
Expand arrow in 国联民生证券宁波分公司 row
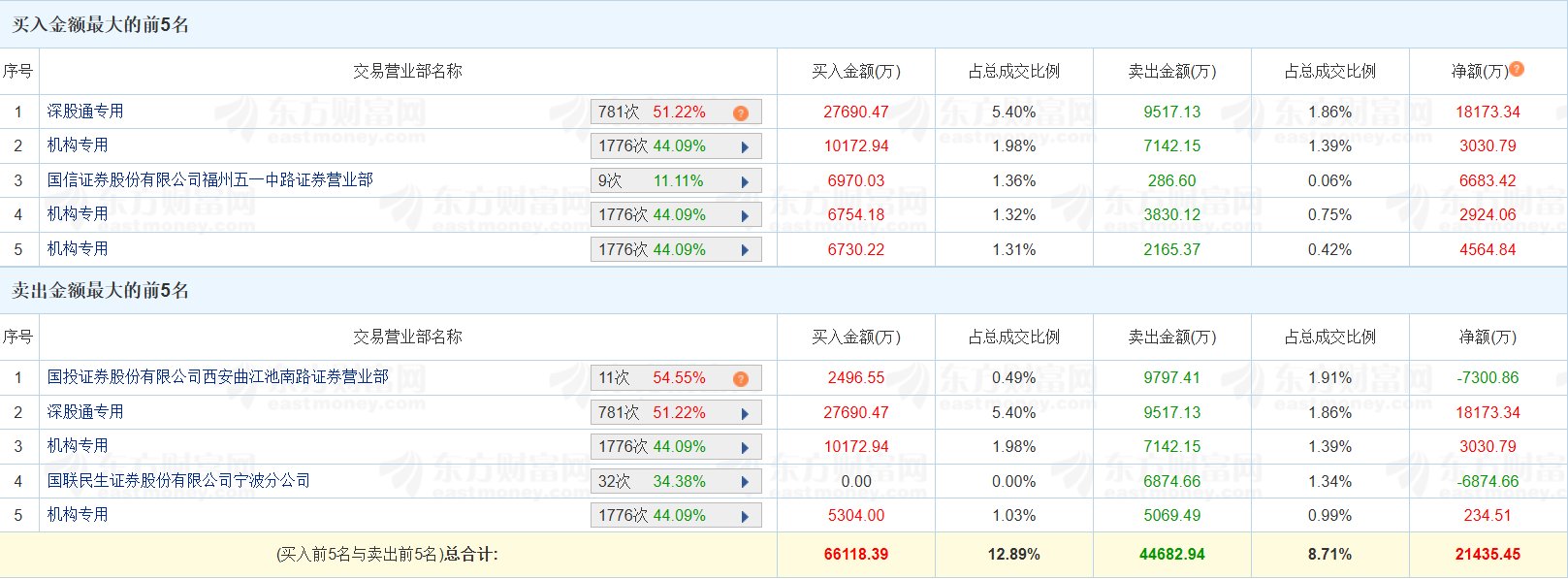(x=745, y=482)
